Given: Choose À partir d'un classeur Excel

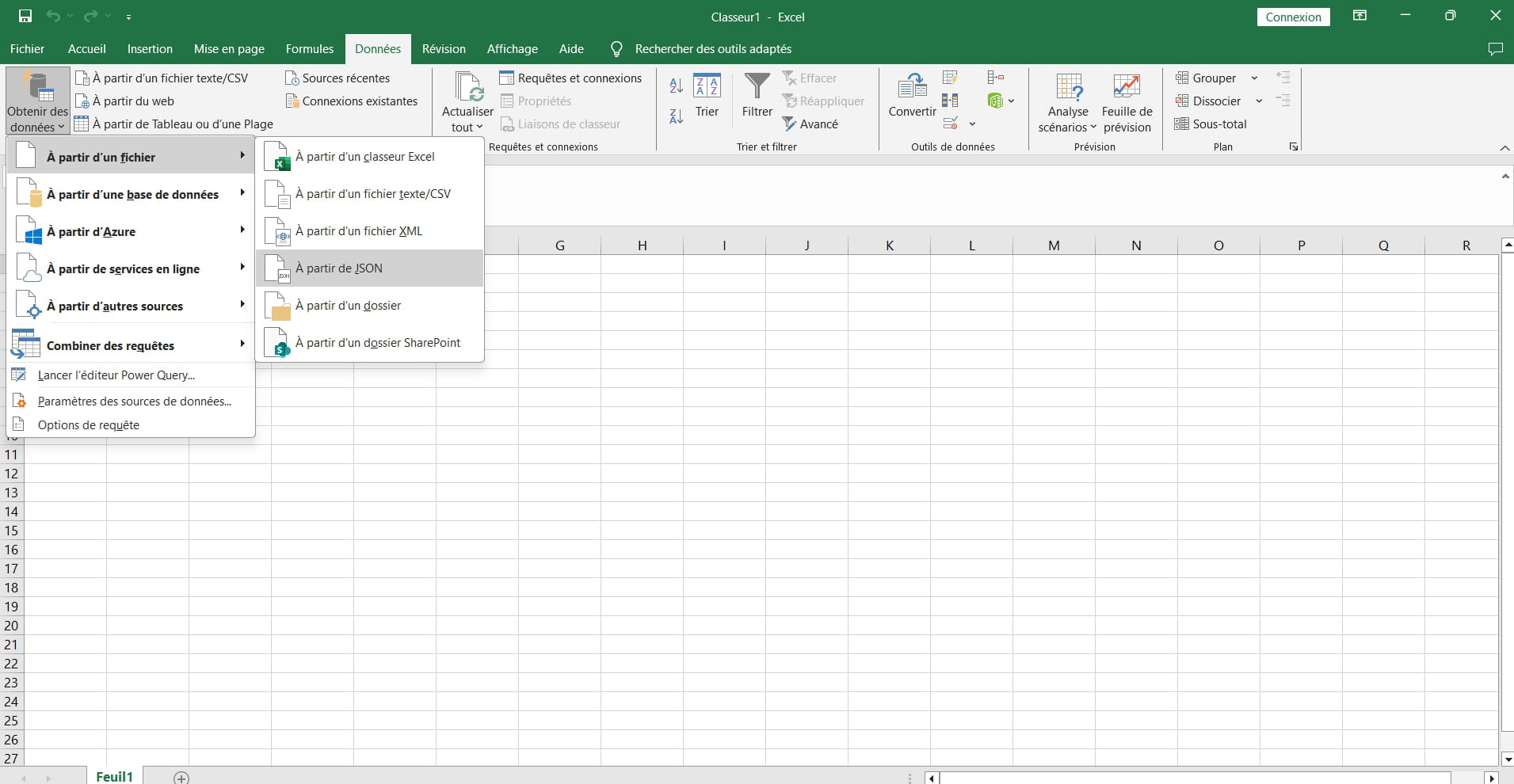Looking at the screenshot, I should point(369,157).
